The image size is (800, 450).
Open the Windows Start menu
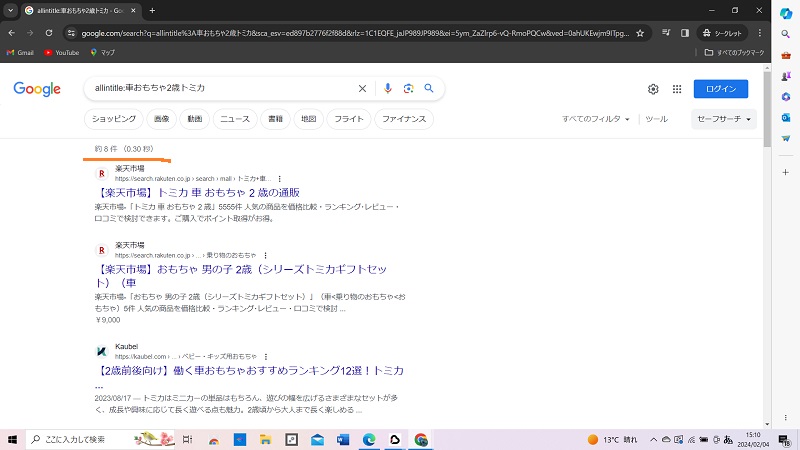(x=12, y=439)
